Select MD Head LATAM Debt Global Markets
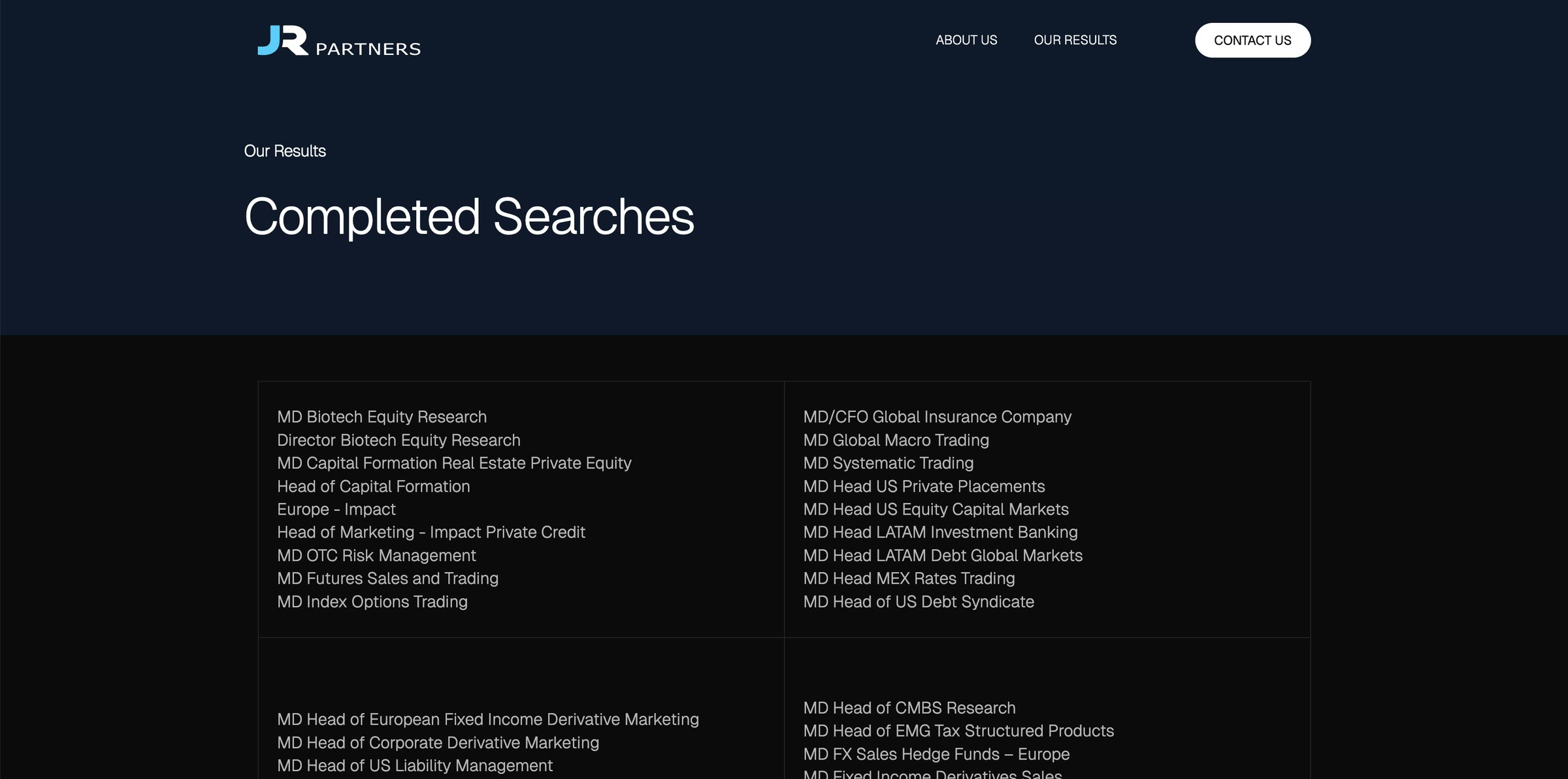This screenshot has height=779, width=1568. pyautogui.click(x=943, y=556)
